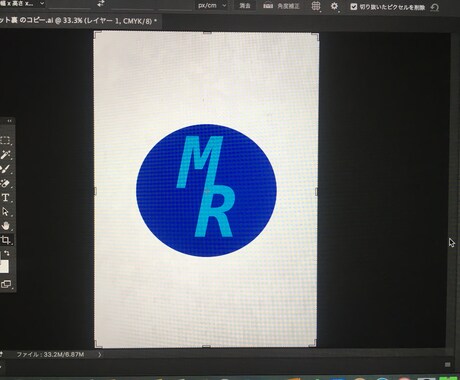Click the right middle crop handle
This screenshot has width=460, height=380.
coord(316,192)
